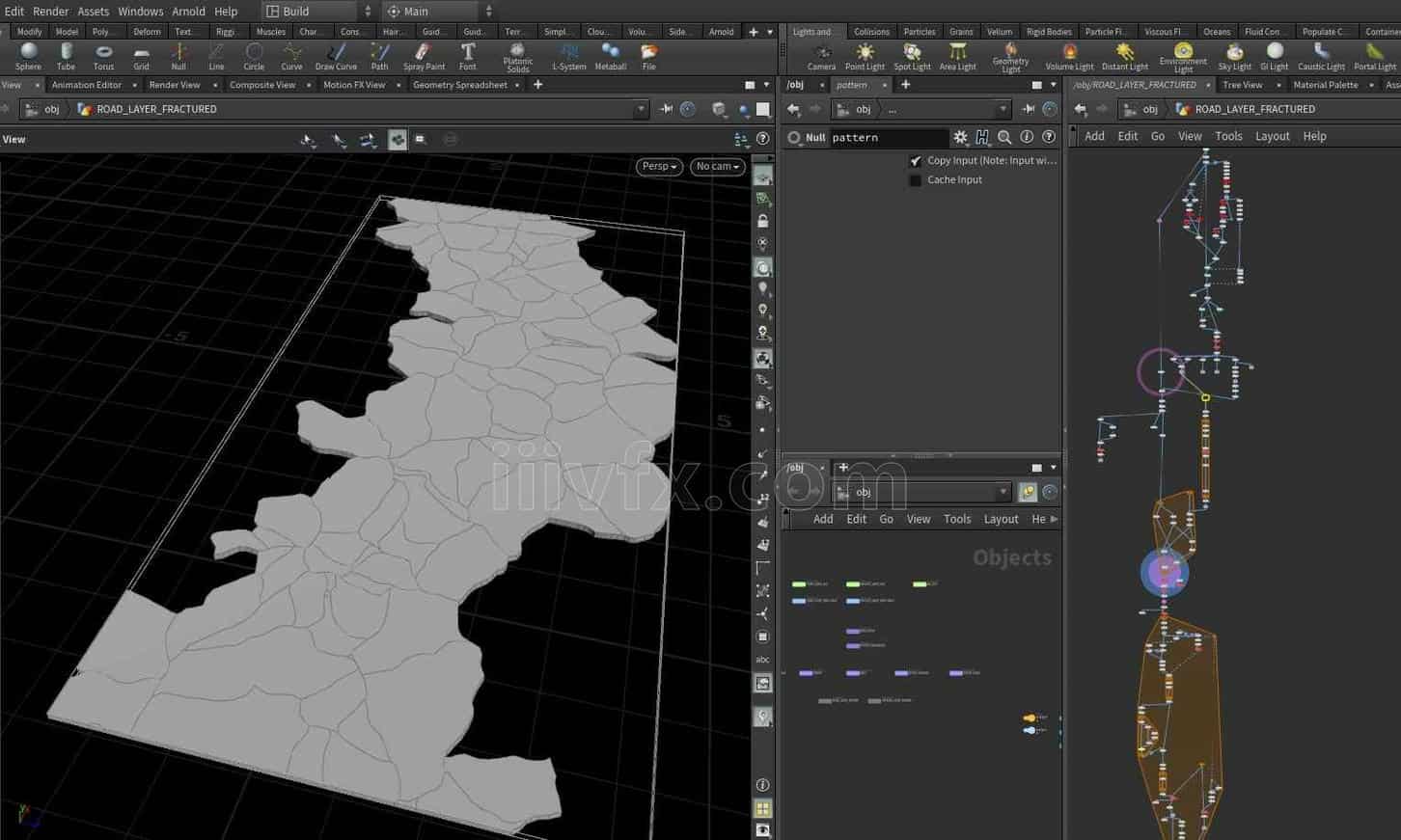Image resolution: width=1401 pixels, height=840 pixels.
Task: Select the L-System shelf tool
Action: (x=568, y=57)
